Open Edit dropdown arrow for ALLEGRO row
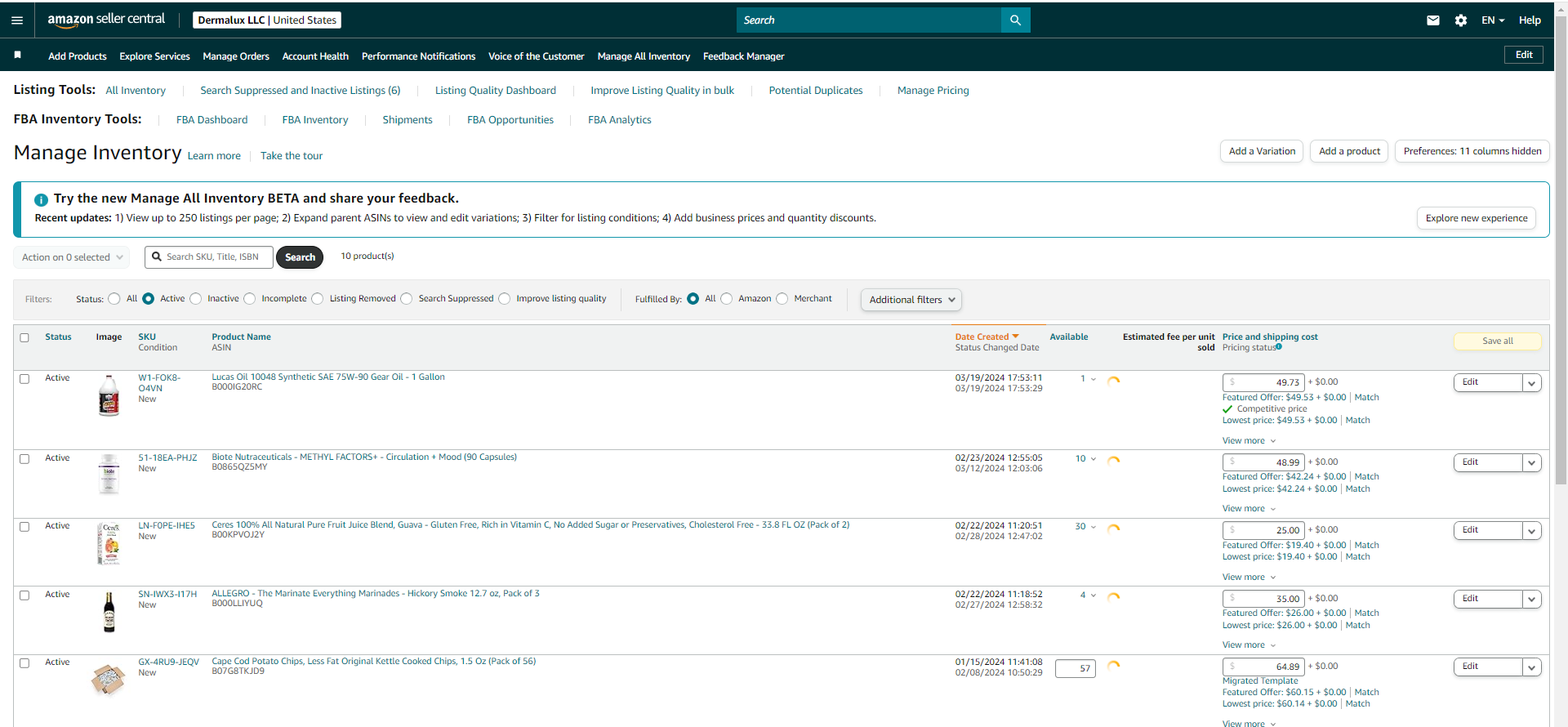 [x=1532, y=599]
